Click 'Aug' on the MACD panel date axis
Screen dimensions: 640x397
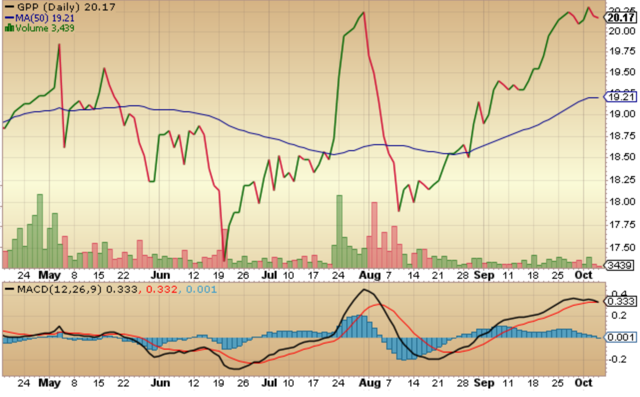(x=369, y=383)
